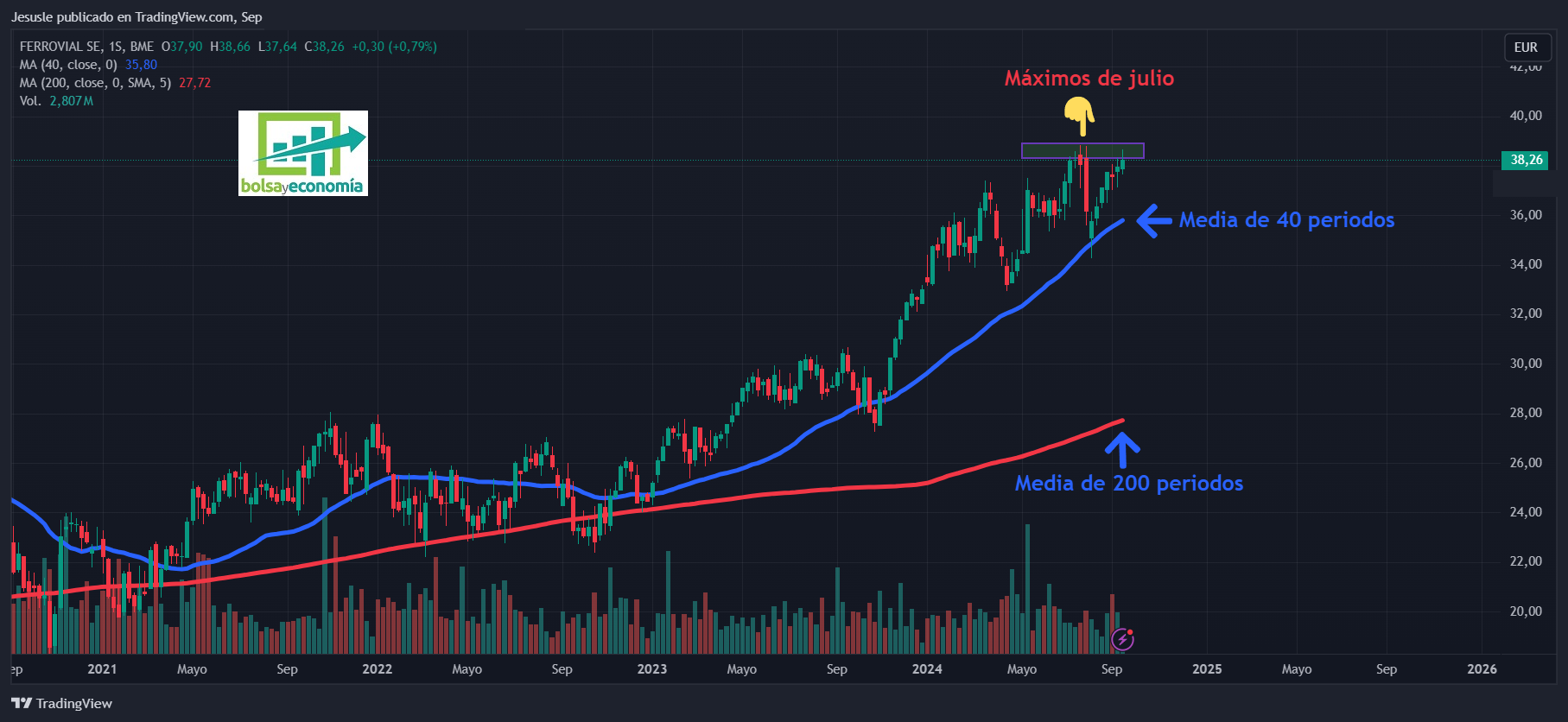This screenshot has width=1568, height=722.
Task: Click the 2023 time axis label
Action: [652, 669]
